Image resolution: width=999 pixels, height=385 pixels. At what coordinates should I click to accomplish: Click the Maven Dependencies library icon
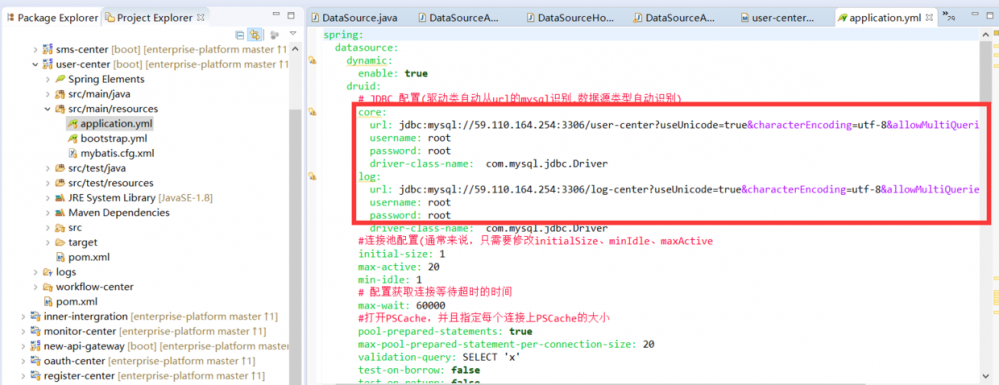pyautogui.click(x=60, y=212)
